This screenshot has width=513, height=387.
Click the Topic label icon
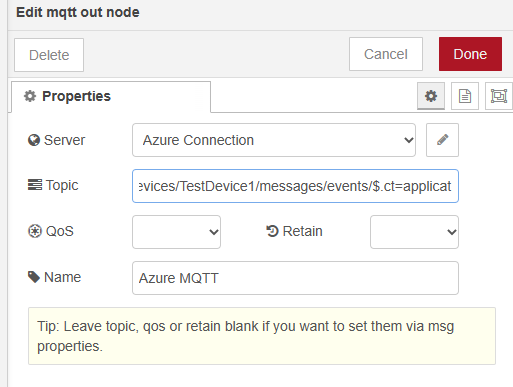coord(35,185)
